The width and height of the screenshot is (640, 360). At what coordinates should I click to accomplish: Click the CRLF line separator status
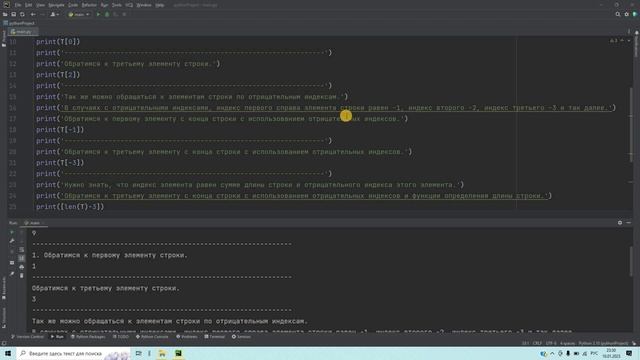tap(537, 343)
